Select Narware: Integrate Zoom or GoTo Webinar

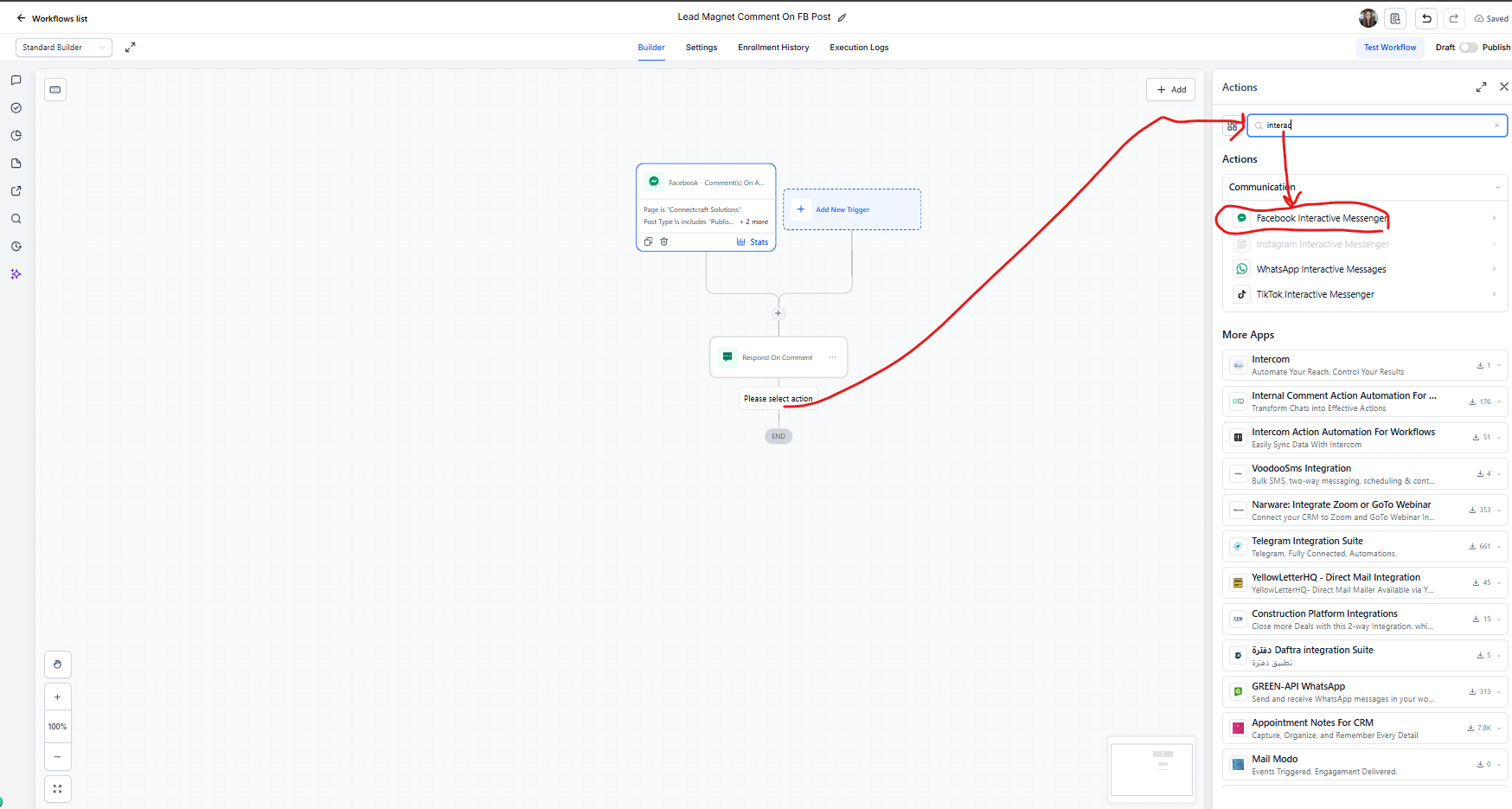1365,510
